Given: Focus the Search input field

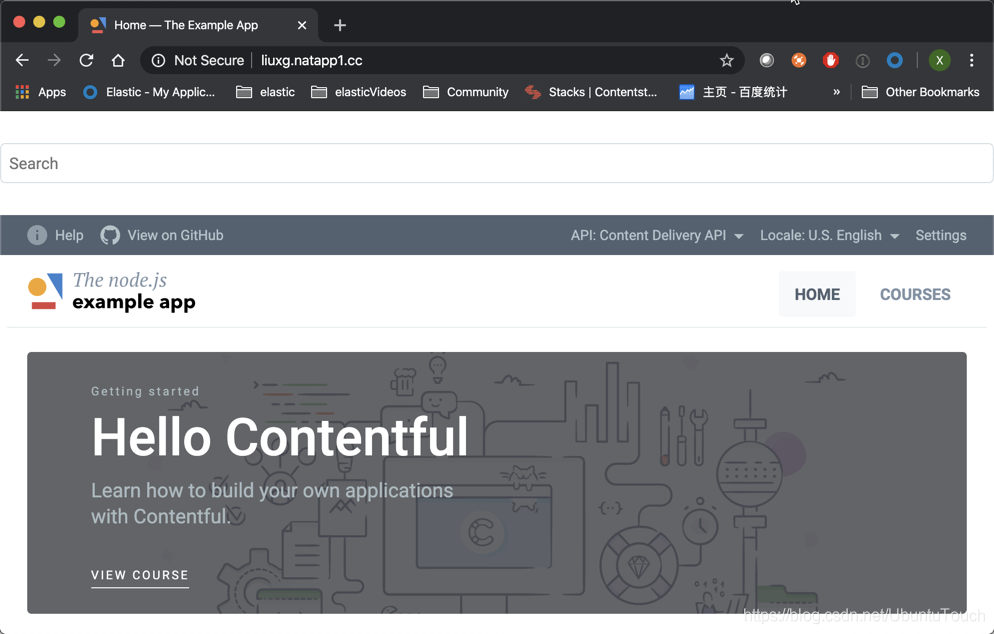Looking at the screenshot, I should [497, 163].
